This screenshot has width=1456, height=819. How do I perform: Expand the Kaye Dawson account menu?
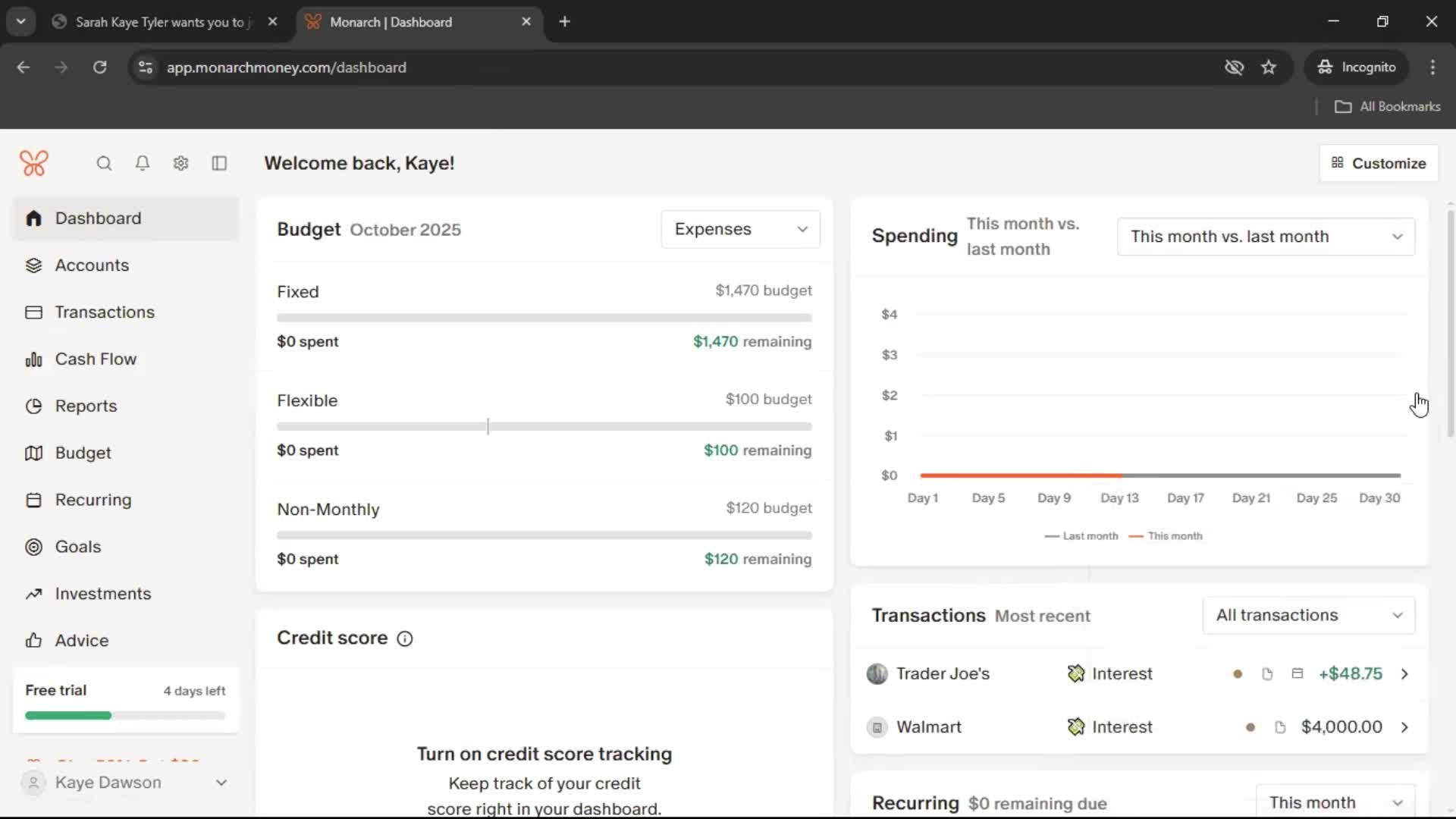pyautogui.click(x=125, y=783)
